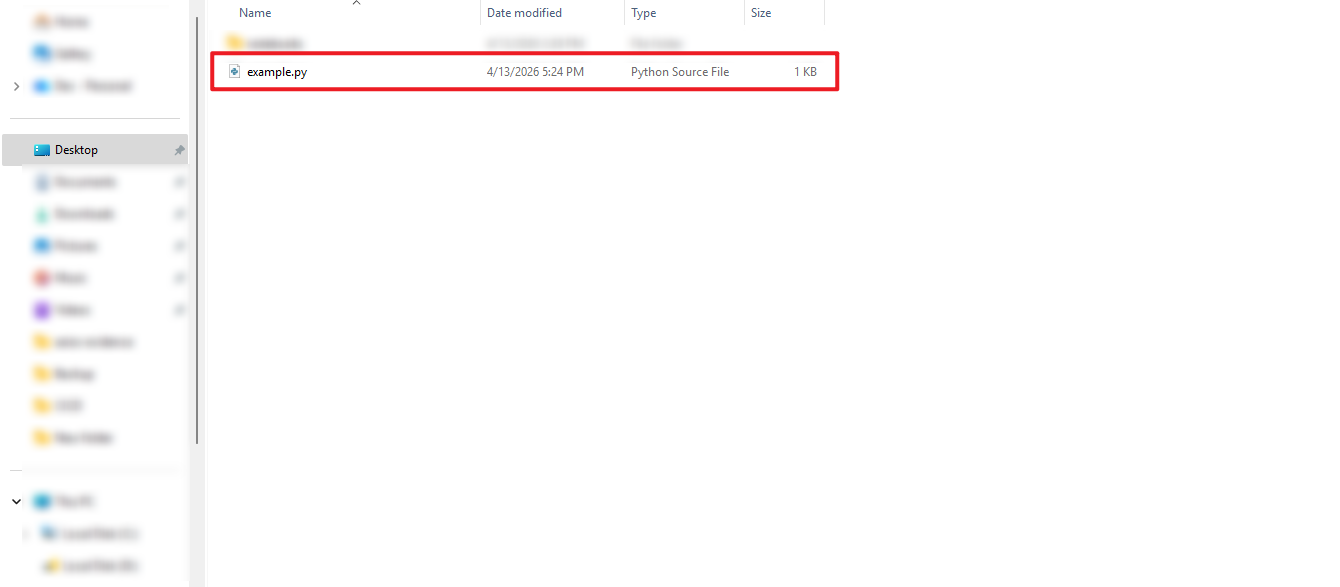The image size is (1340, 587).
Task: Open Pictures from the Quick access list
Action: pos(76,246)
